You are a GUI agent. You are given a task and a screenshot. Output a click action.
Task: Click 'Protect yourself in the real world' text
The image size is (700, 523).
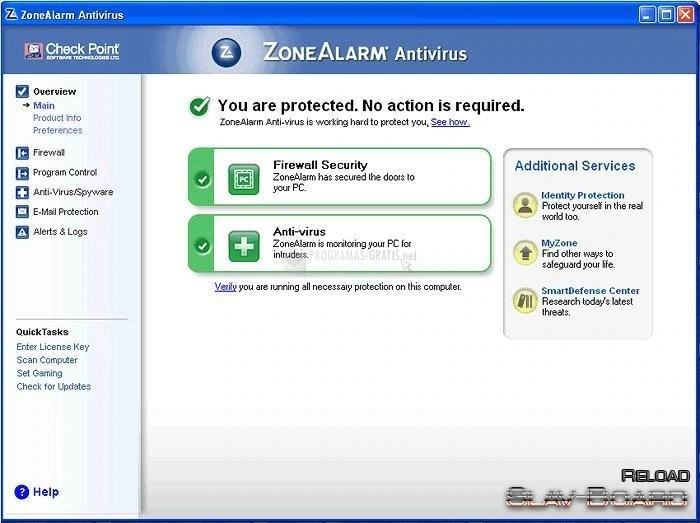[x=592, y=211]
